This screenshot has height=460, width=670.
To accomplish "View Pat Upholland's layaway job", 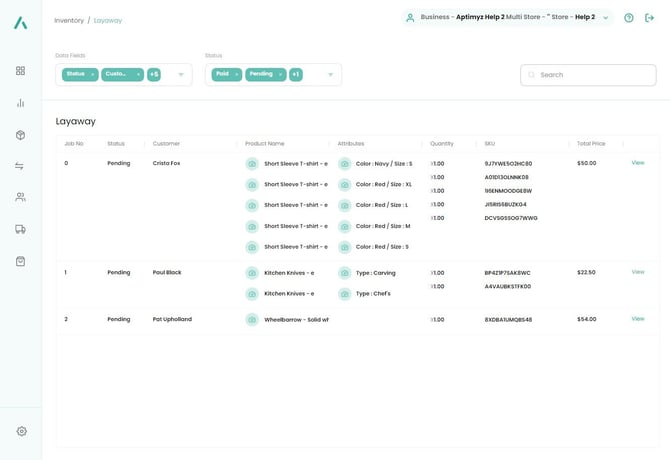I will 638,319.
